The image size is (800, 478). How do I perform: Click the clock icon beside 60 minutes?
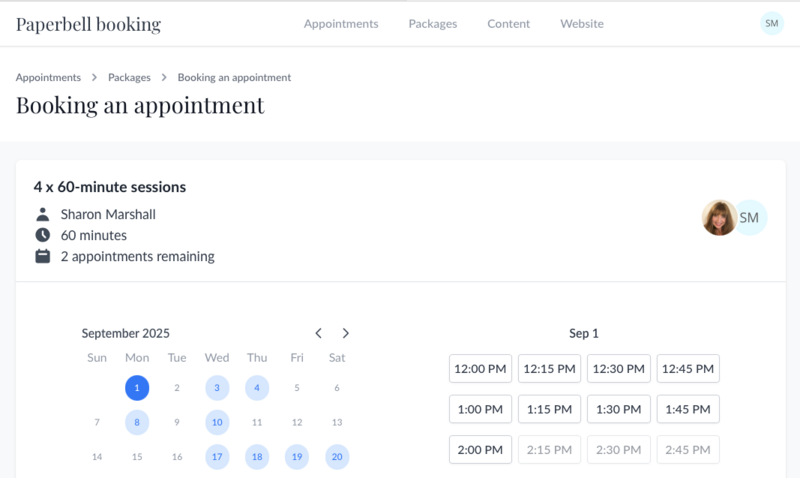[43, 235]
